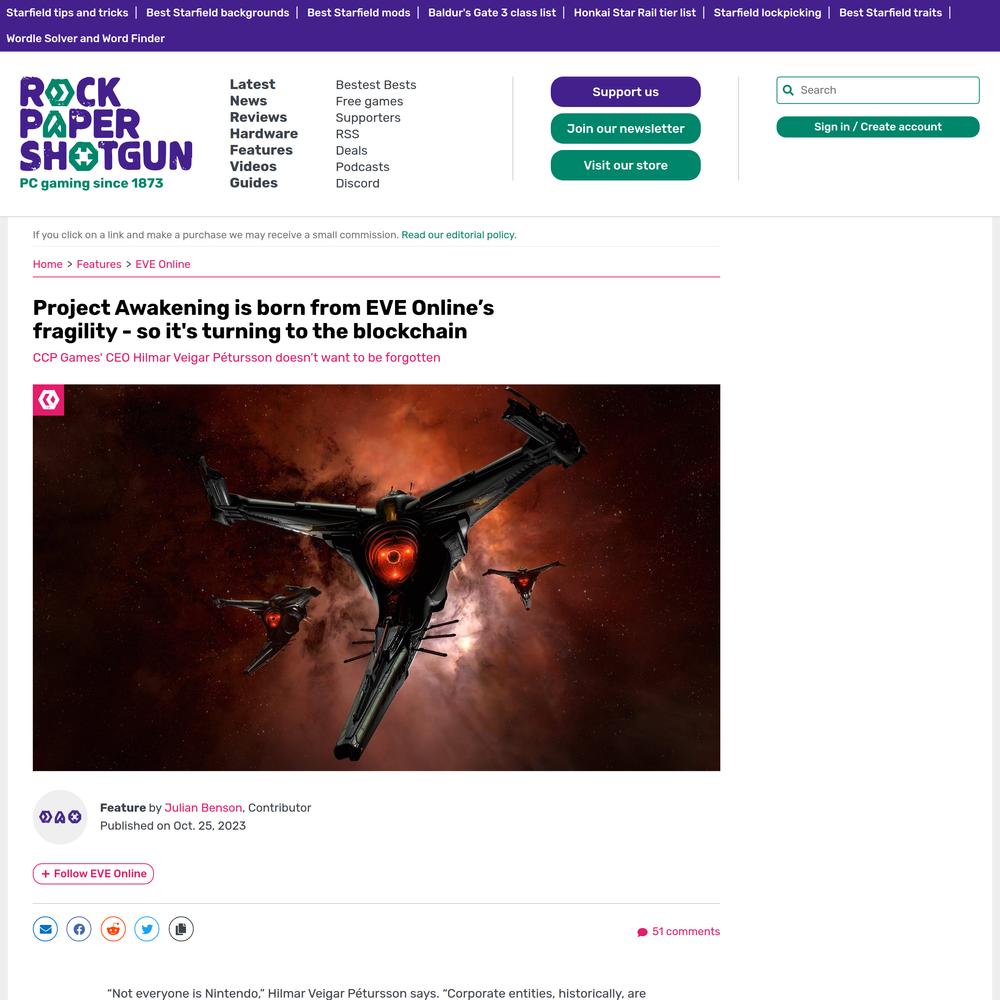Open author Julian Benson's page

tap(203, 808)
